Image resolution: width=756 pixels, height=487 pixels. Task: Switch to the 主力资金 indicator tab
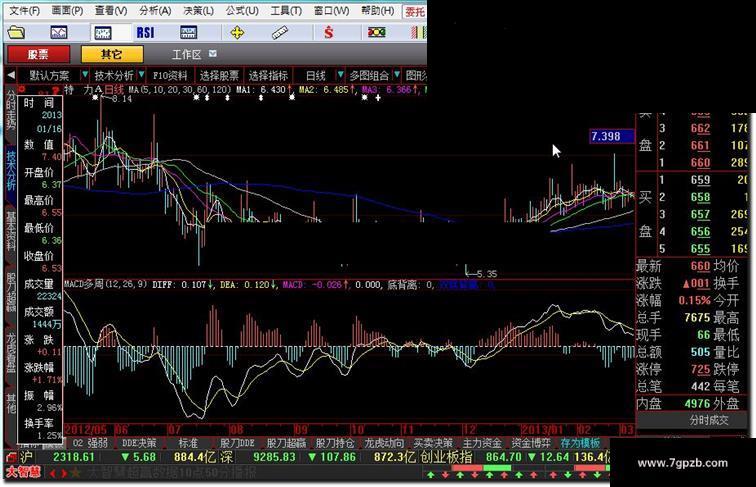pyautogui.click(x=482, y=443)
